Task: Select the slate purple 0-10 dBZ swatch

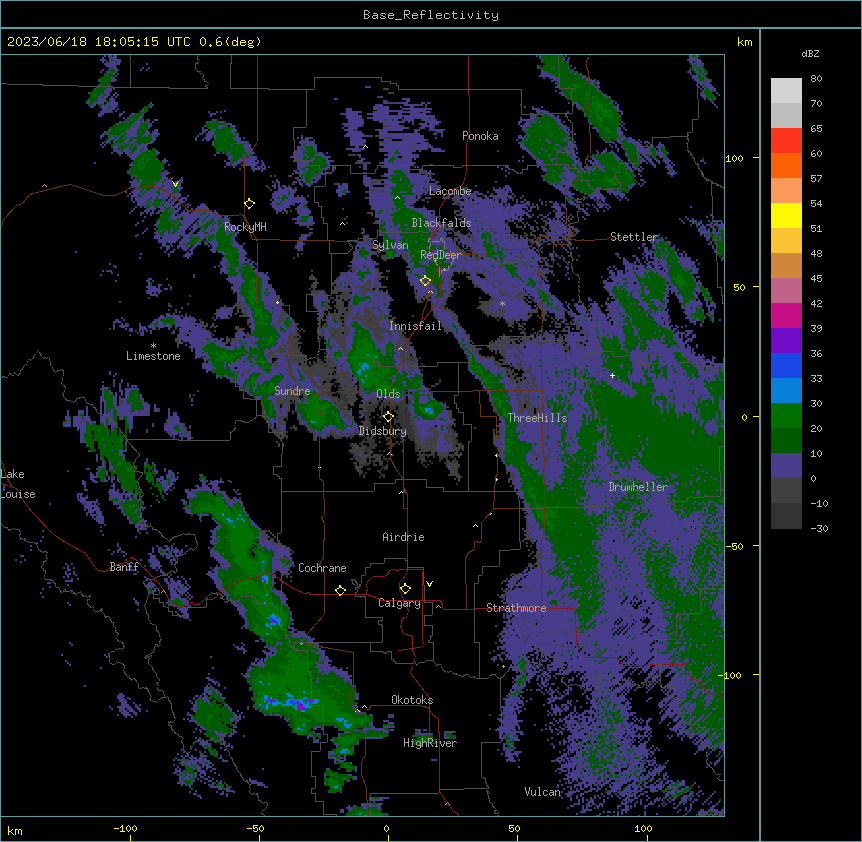Action: tap(786, 466)
